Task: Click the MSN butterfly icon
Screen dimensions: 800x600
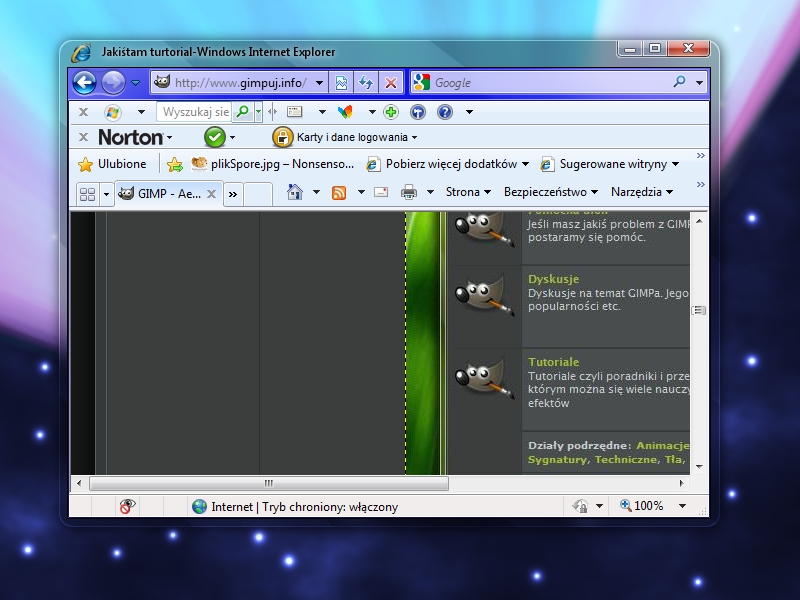Action: point(345,112)
